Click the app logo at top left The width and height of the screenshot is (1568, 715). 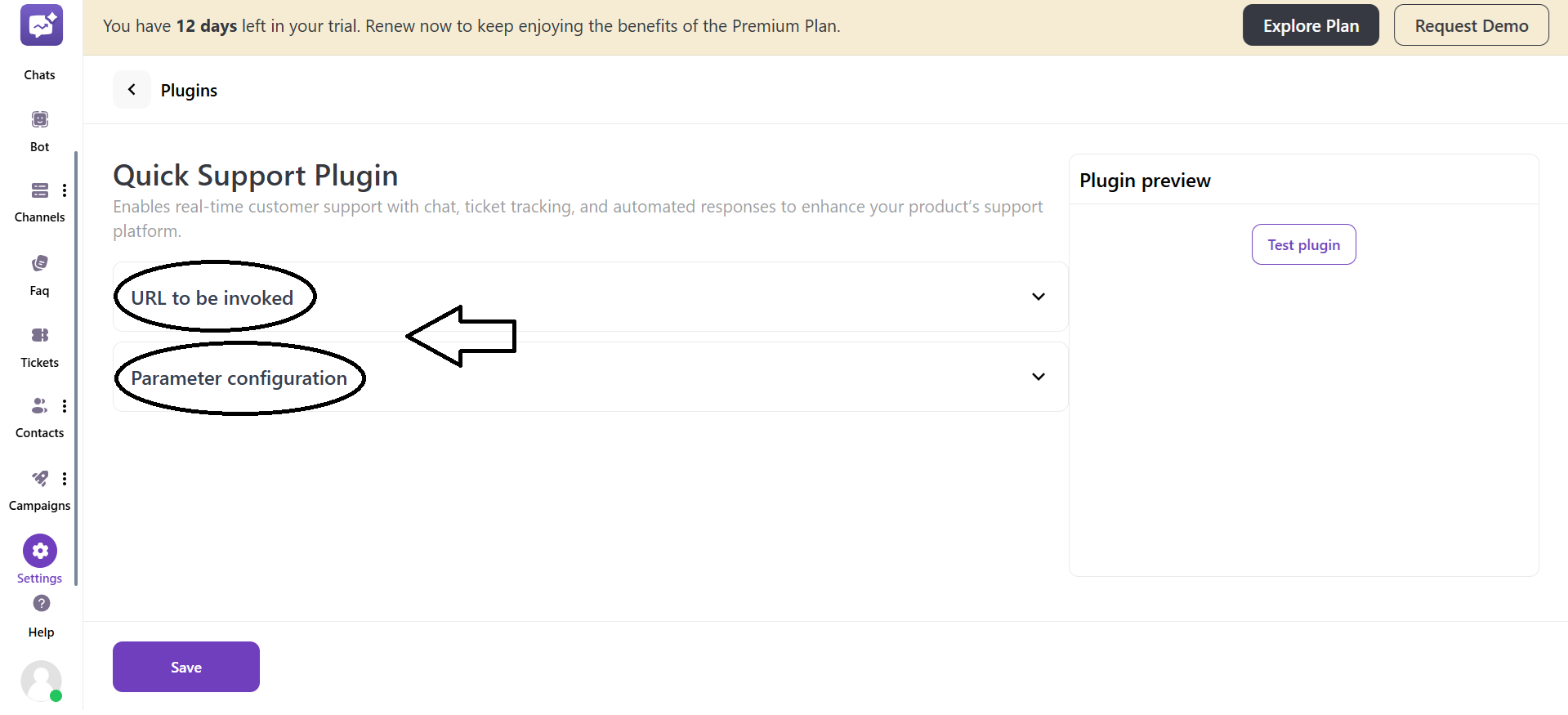click(x=40, y=25)
